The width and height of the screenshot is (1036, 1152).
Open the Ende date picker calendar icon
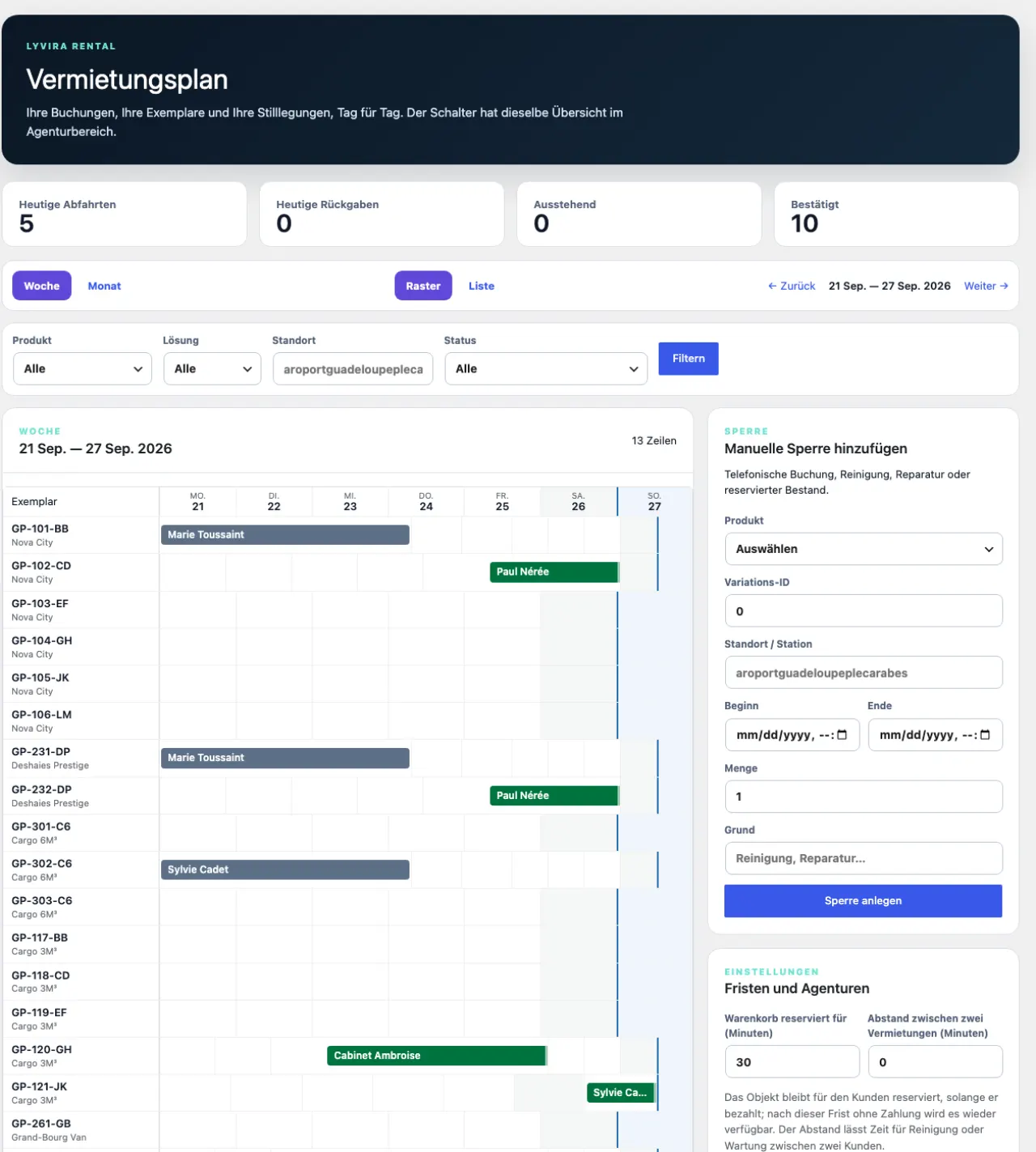985,735
